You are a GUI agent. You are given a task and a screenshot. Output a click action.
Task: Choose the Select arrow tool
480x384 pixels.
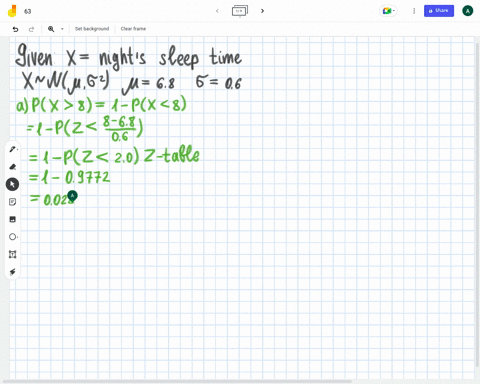pyautogui.click(x=12, y=184)
